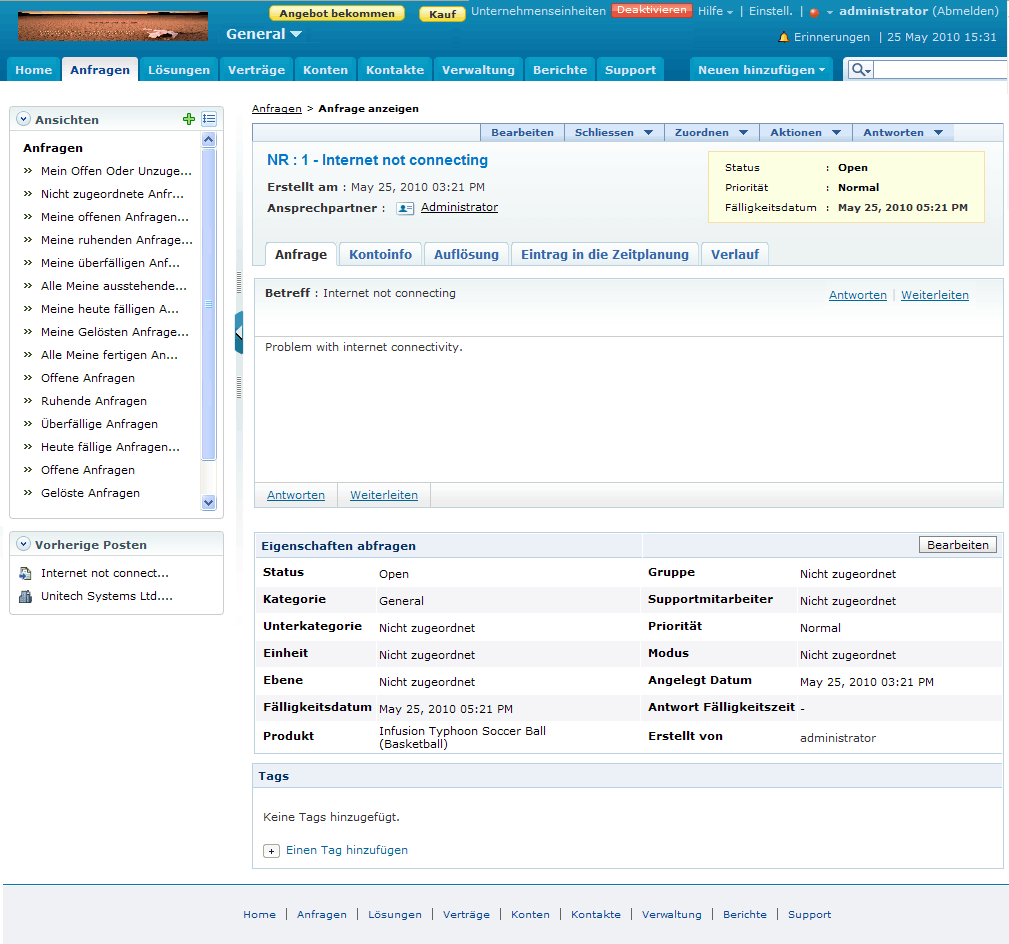The image size is (1009, 944).
Task: Open the Kontakte tab
Action: pos(395,69)
